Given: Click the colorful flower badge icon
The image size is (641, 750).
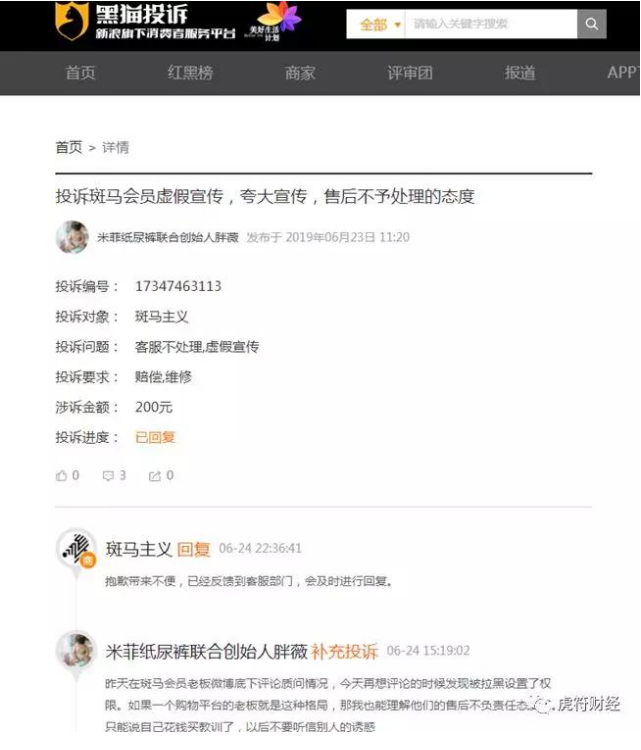Looking at the screenshot, I should tap(280, 19).
